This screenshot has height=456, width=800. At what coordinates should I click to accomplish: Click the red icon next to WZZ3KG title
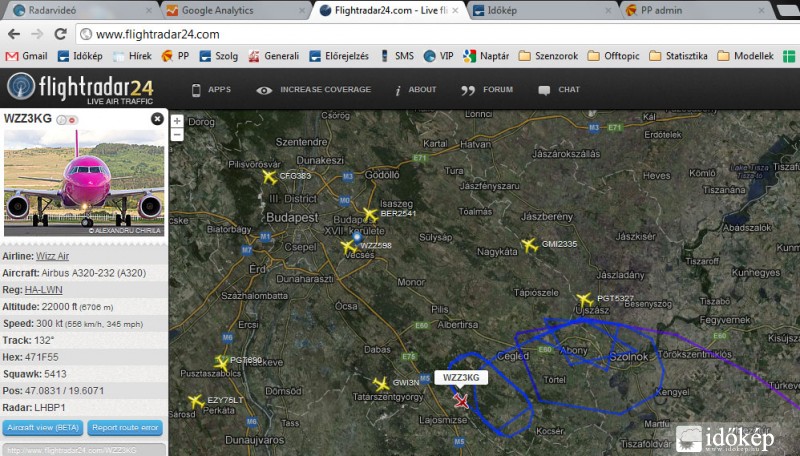tap(72, 120)
